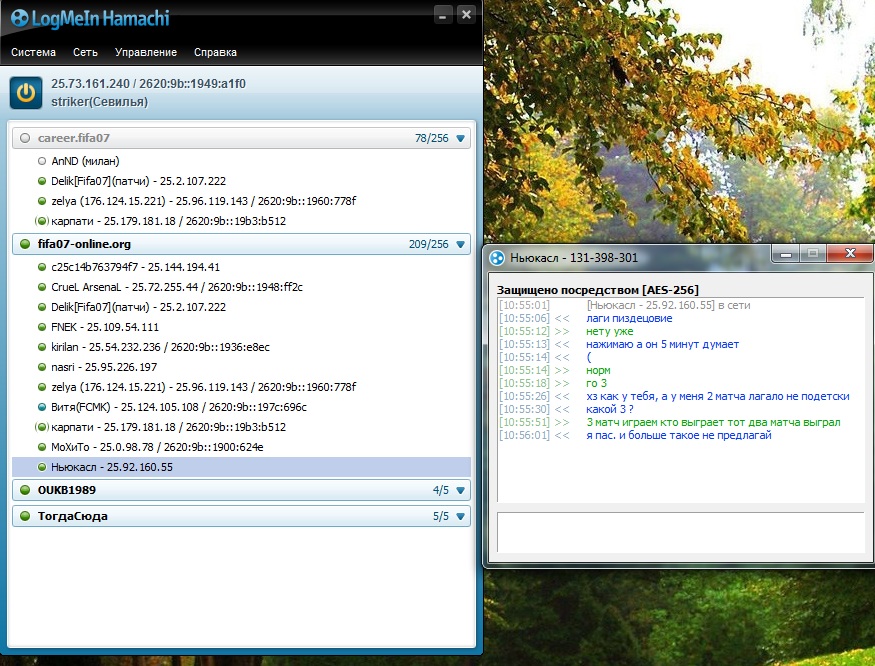This screenshot has width=875, height=666.
Task: Click status icon beside nasri
Action: point(42,367)
